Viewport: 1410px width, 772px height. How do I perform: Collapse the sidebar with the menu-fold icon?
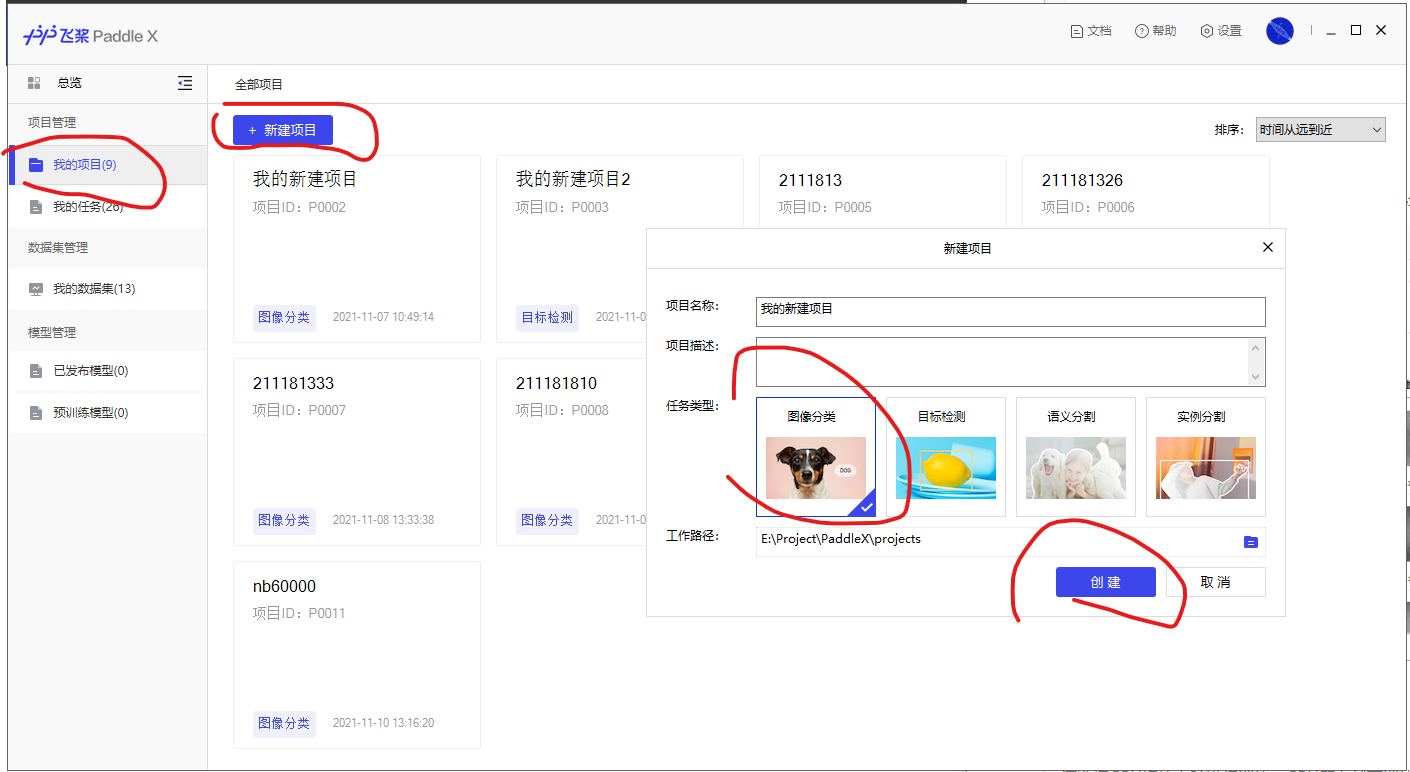[x=185, y=83]
